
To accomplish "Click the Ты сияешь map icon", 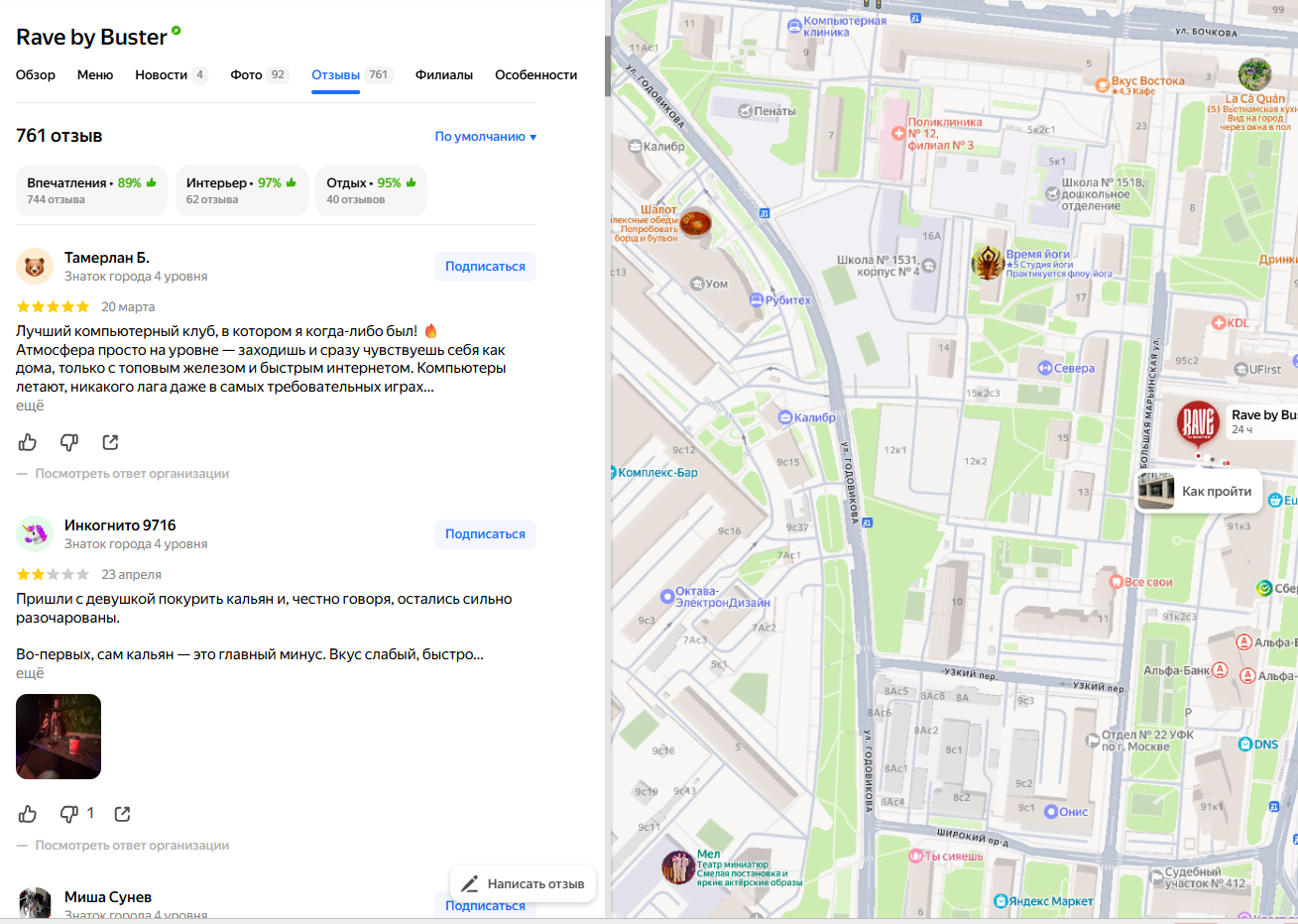I will (916, 856).
